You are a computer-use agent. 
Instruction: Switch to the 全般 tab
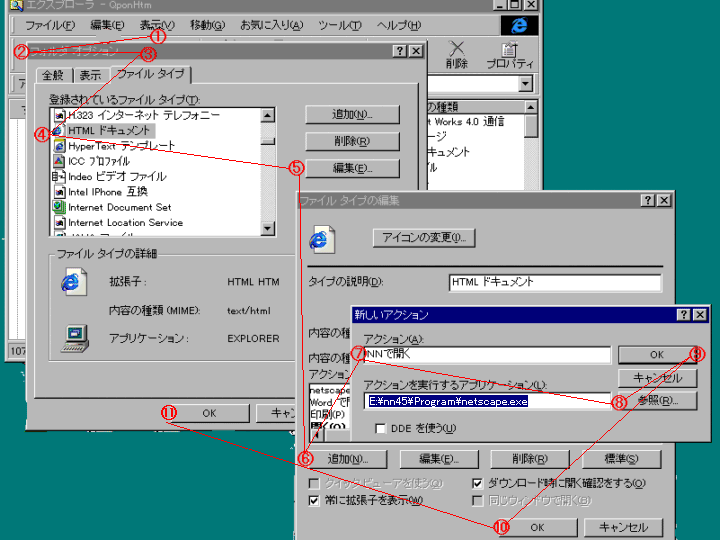coord(52,75)
